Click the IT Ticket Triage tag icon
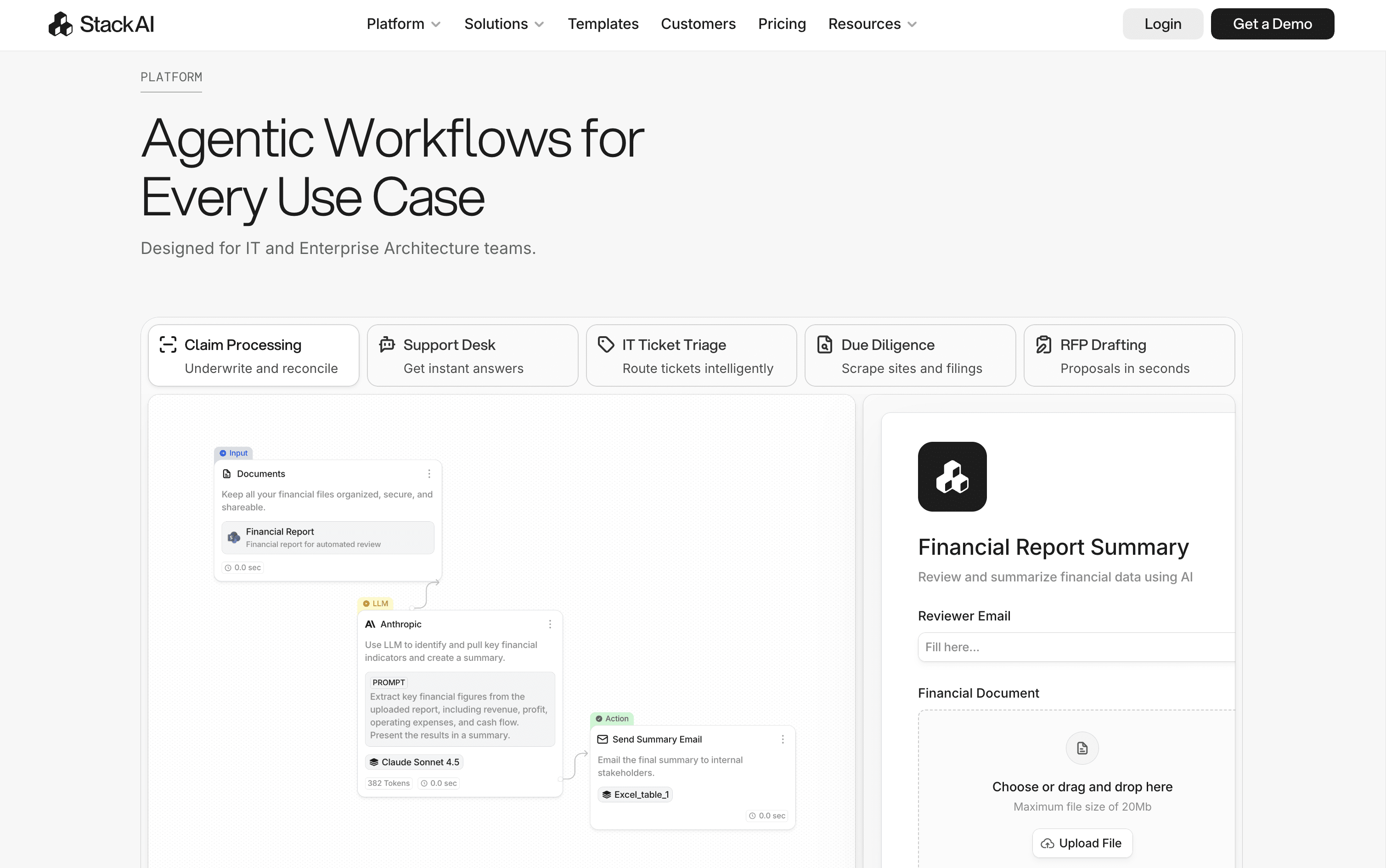Viewport: 1386px width, 868px height. coord(606,344)
